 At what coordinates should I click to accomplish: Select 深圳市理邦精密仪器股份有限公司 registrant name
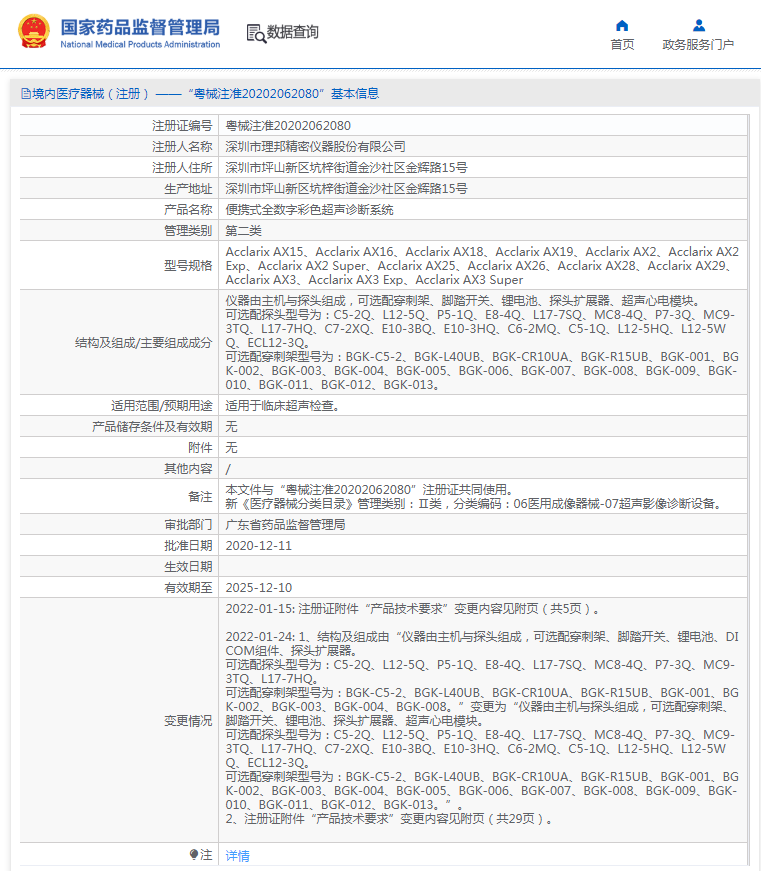click(x=316, y=147)
